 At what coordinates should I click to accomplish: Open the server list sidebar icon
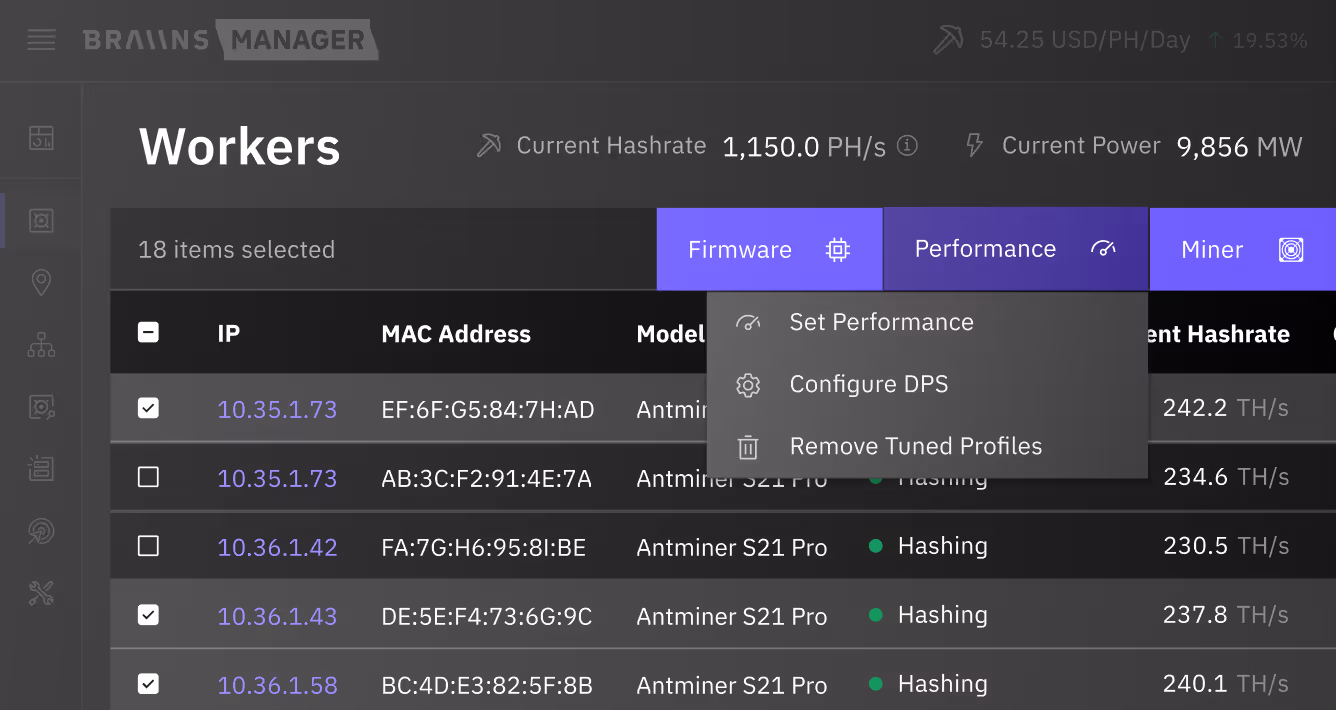pos(41,469)
